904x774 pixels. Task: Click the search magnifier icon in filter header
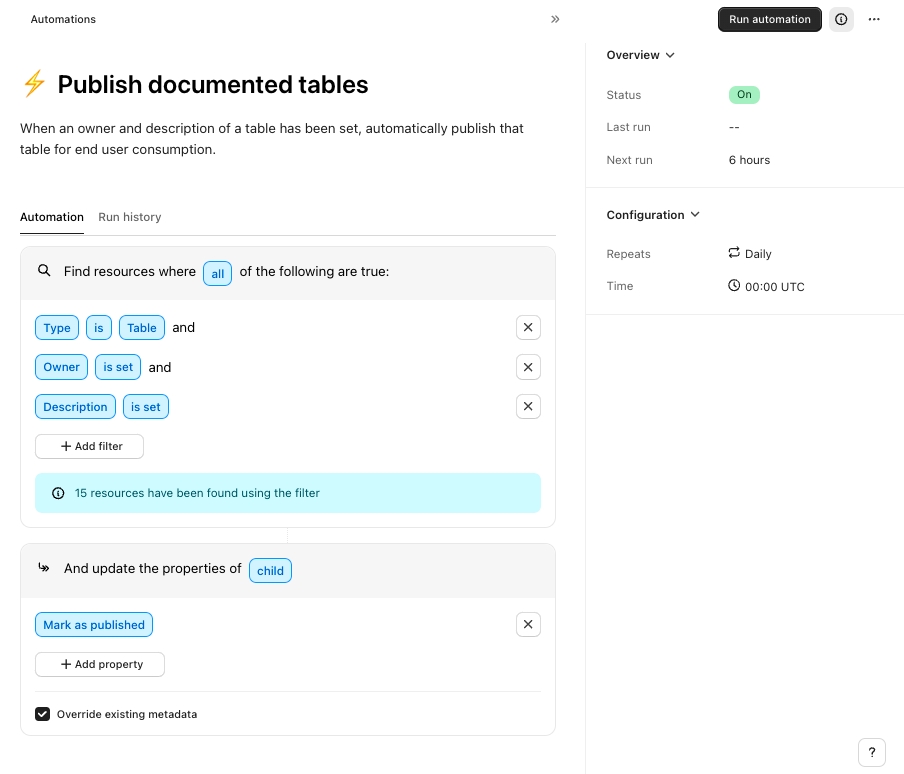pyautogui.click(x=44, y=270)
